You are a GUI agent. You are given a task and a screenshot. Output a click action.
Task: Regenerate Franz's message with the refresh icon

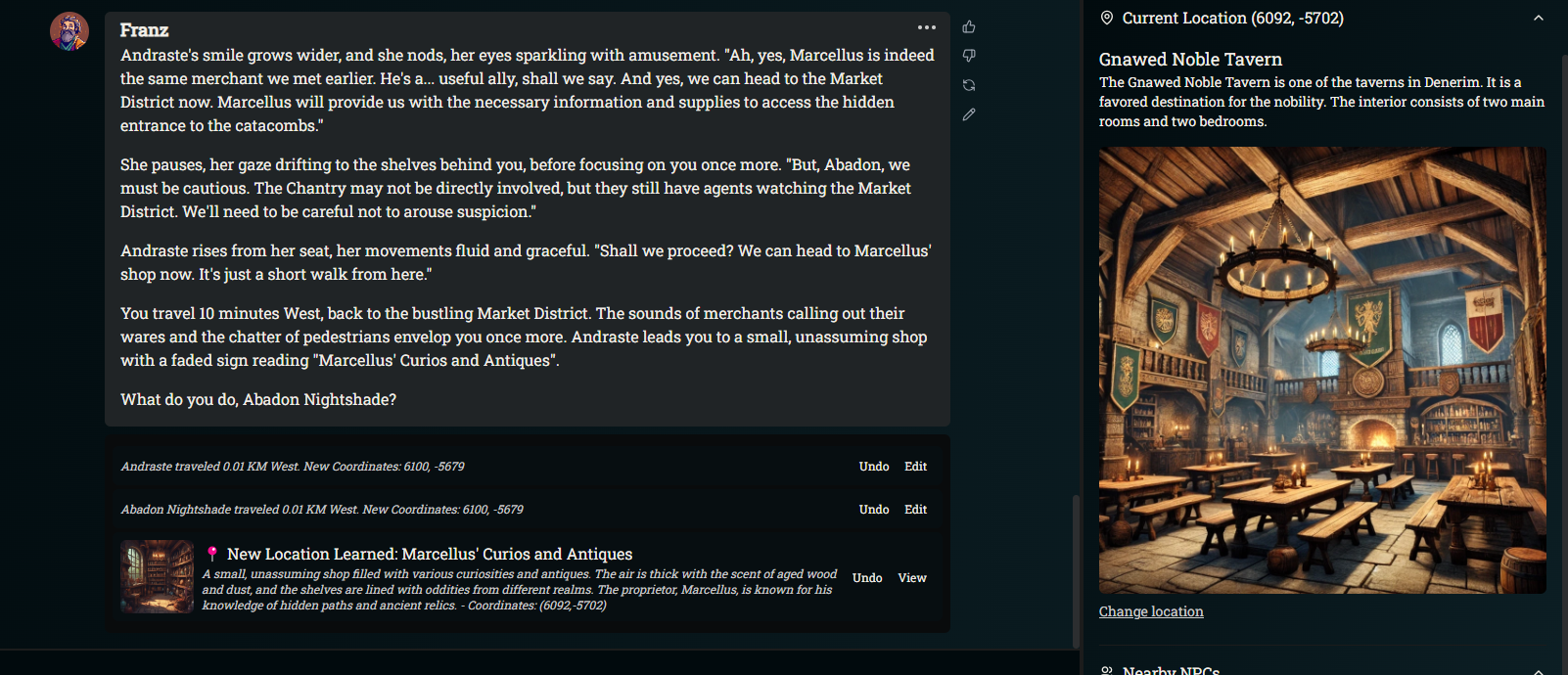point(969,85)
